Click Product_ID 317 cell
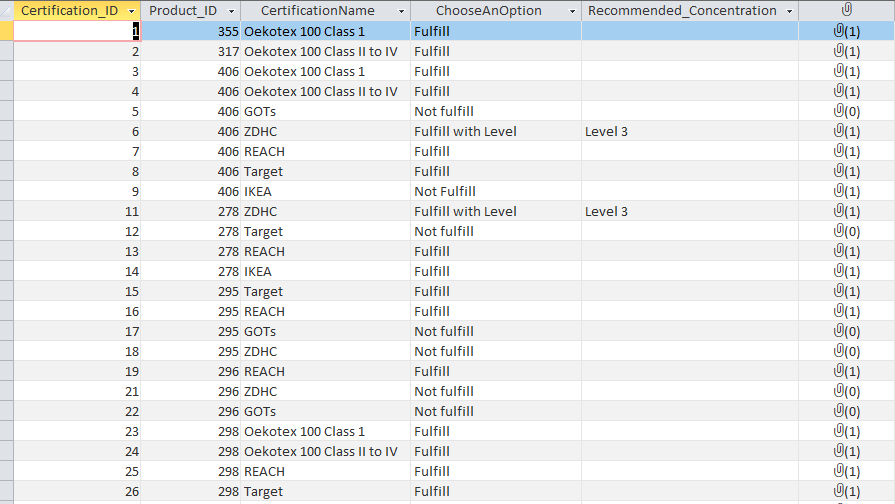 click(191, 51)
